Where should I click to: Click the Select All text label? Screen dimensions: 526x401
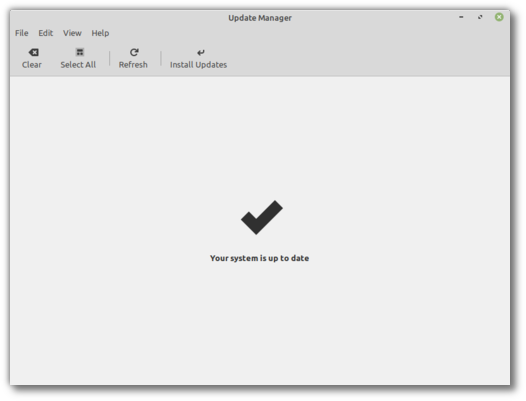(x=78, y=64)
